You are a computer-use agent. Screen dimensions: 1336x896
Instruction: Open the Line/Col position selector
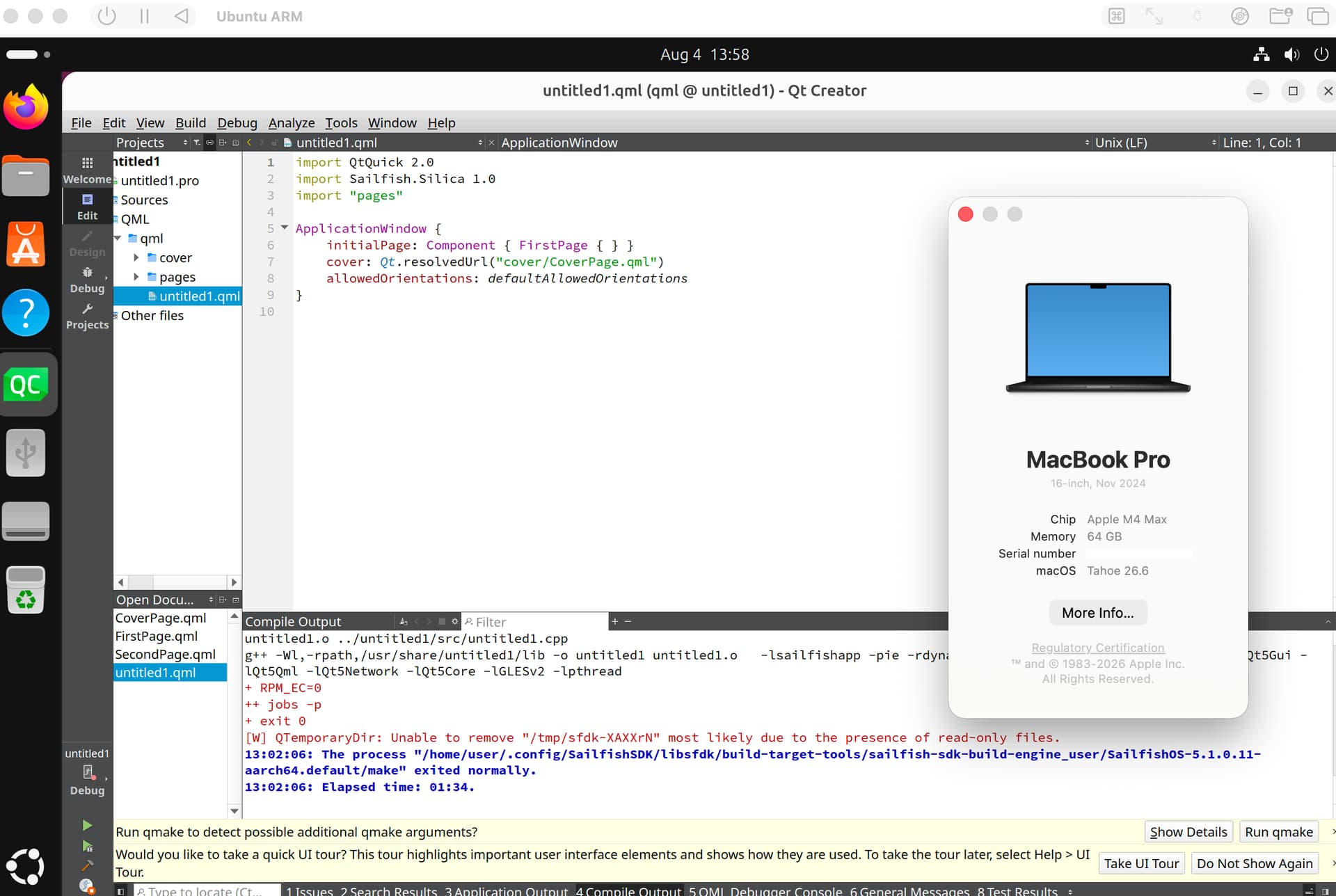[x=1262, y=143]
